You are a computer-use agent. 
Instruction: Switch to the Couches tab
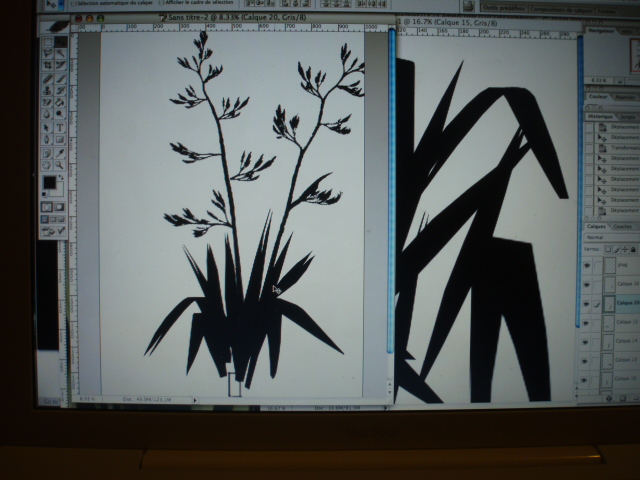(x=622, y=227)
